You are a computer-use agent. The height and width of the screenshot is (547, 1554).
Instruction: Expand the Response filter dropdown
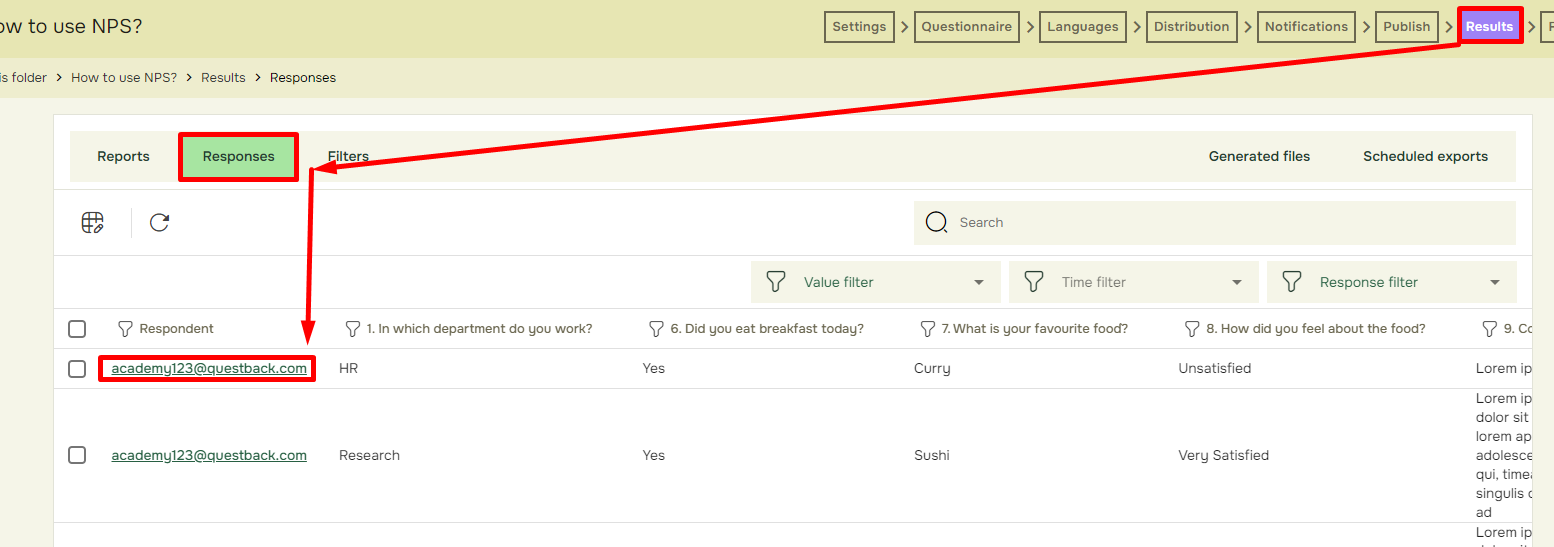1392,282
